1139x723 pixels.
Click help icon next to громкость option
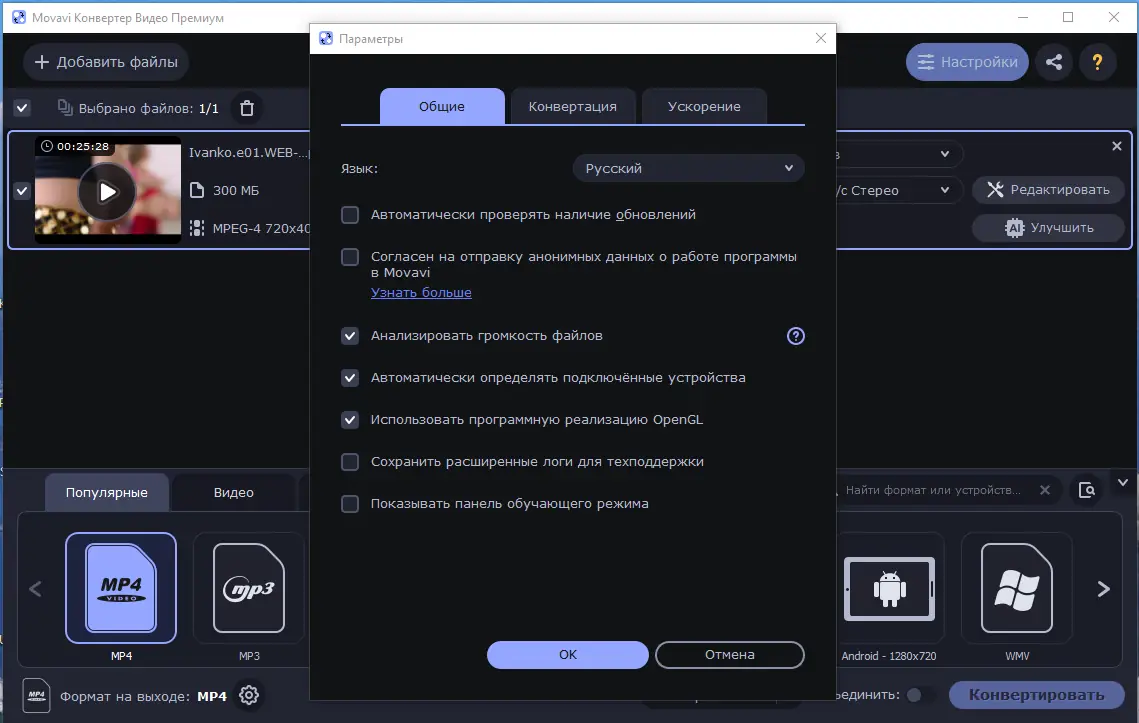click(x=795, y=336)
